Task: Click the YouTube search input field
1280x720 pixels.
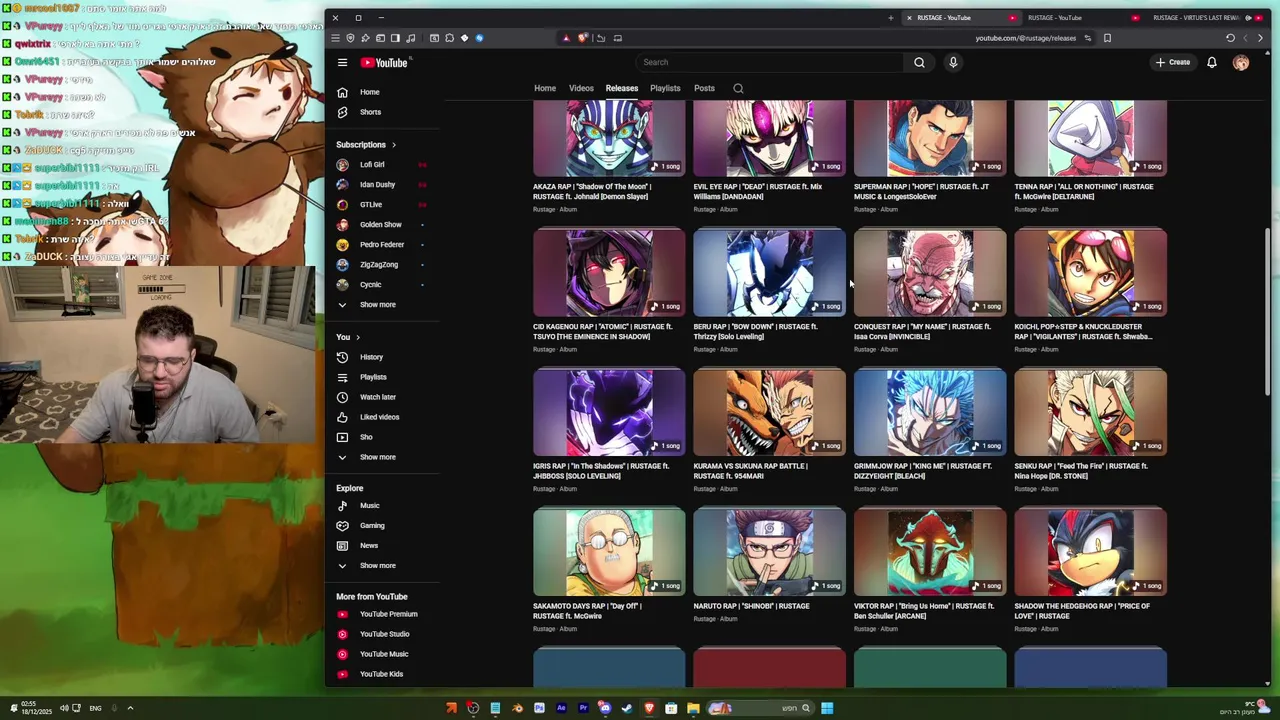Action: [x=768, y=62]
